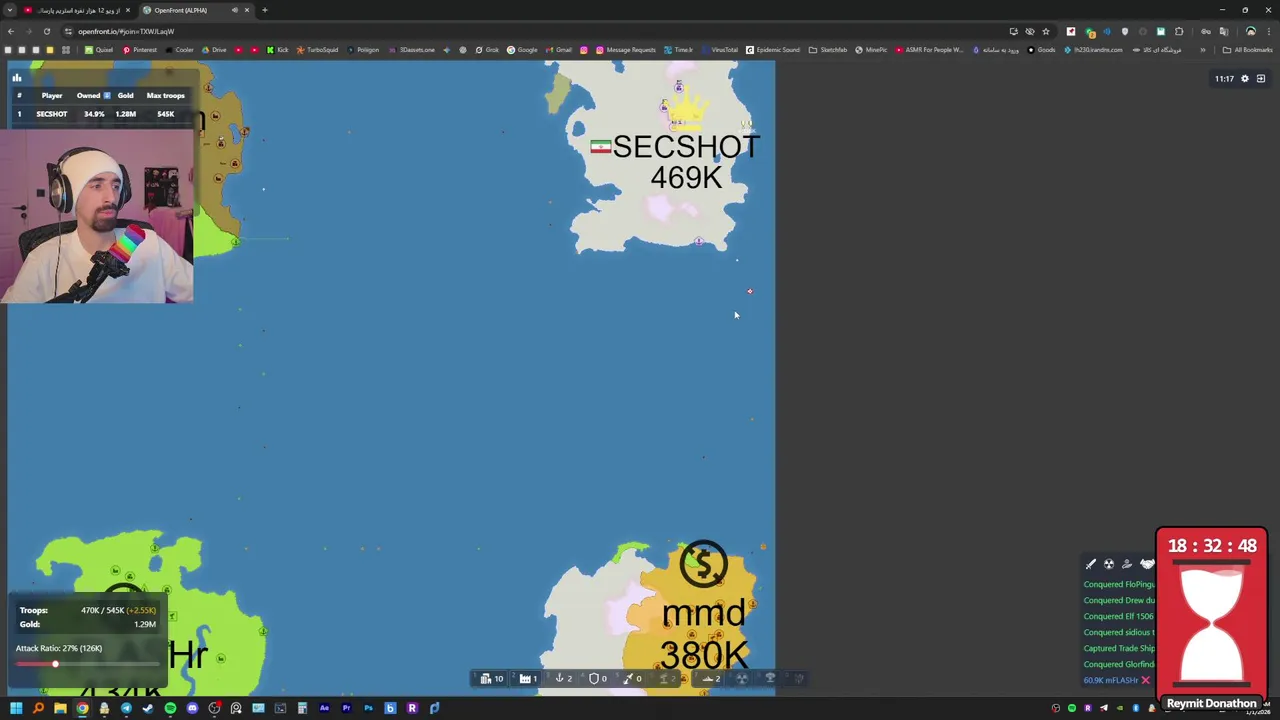Open the Epidemic Sound bookmark
This screenshot has width=1280, height=720.
773,50
